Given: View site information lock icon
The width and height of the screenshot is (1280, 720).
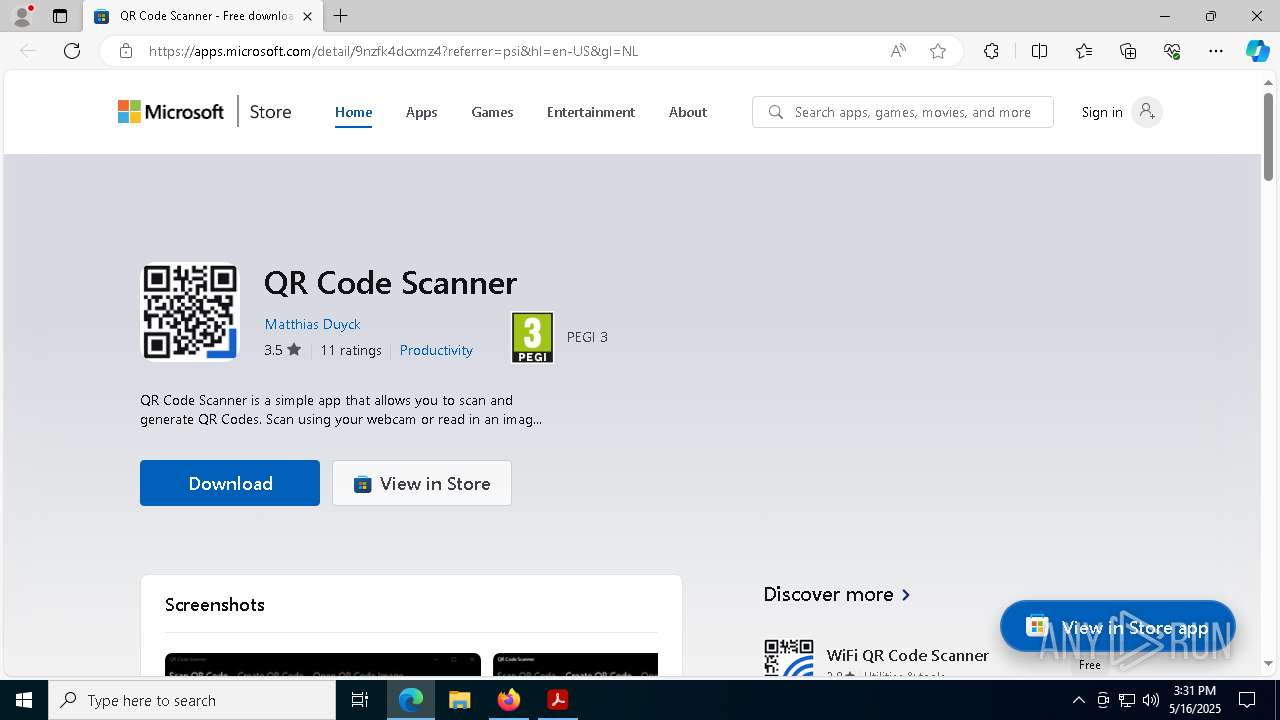Looking at the screenshot, I should pos(126,51).
